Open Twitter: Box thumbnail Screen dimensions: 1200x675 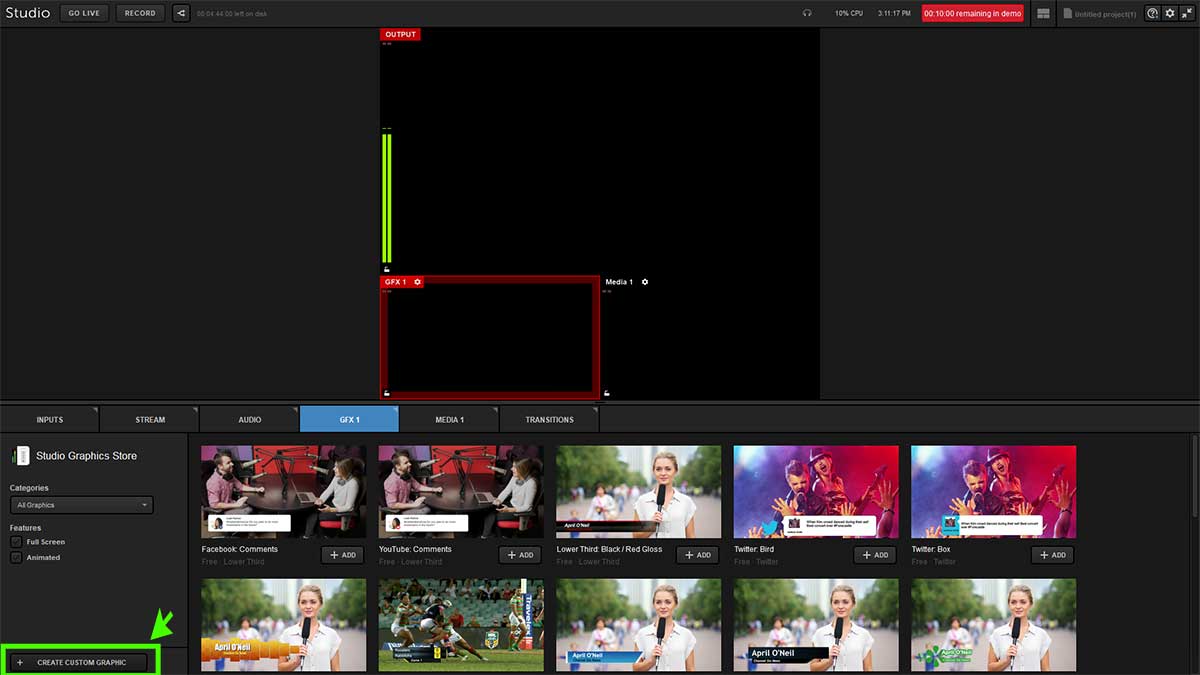[994, 492]
